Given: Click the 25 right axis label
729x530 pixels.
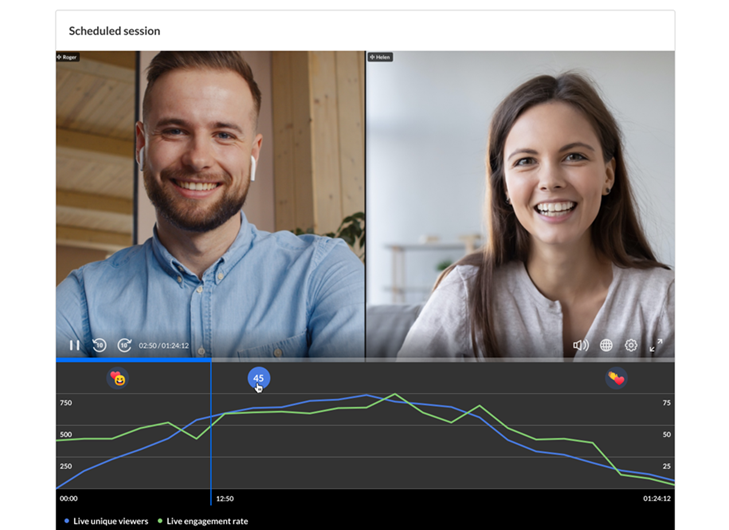Looking at the screenshot, I should point(666,466).
